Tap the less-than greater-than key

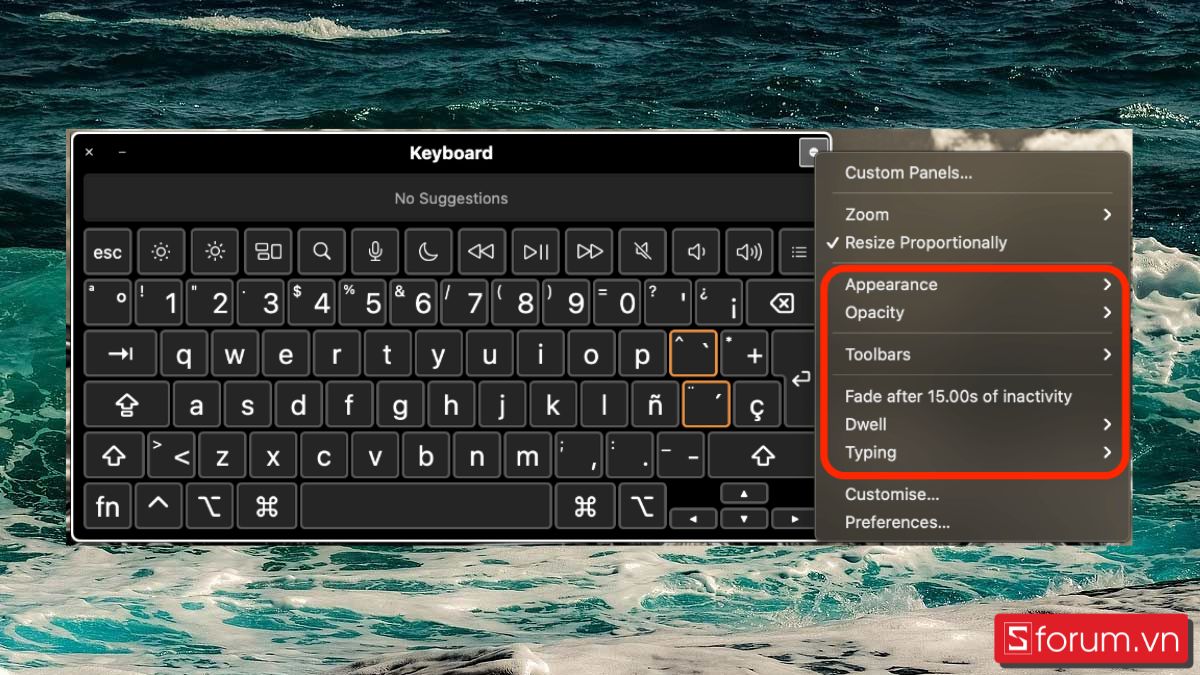pos(171,456)
